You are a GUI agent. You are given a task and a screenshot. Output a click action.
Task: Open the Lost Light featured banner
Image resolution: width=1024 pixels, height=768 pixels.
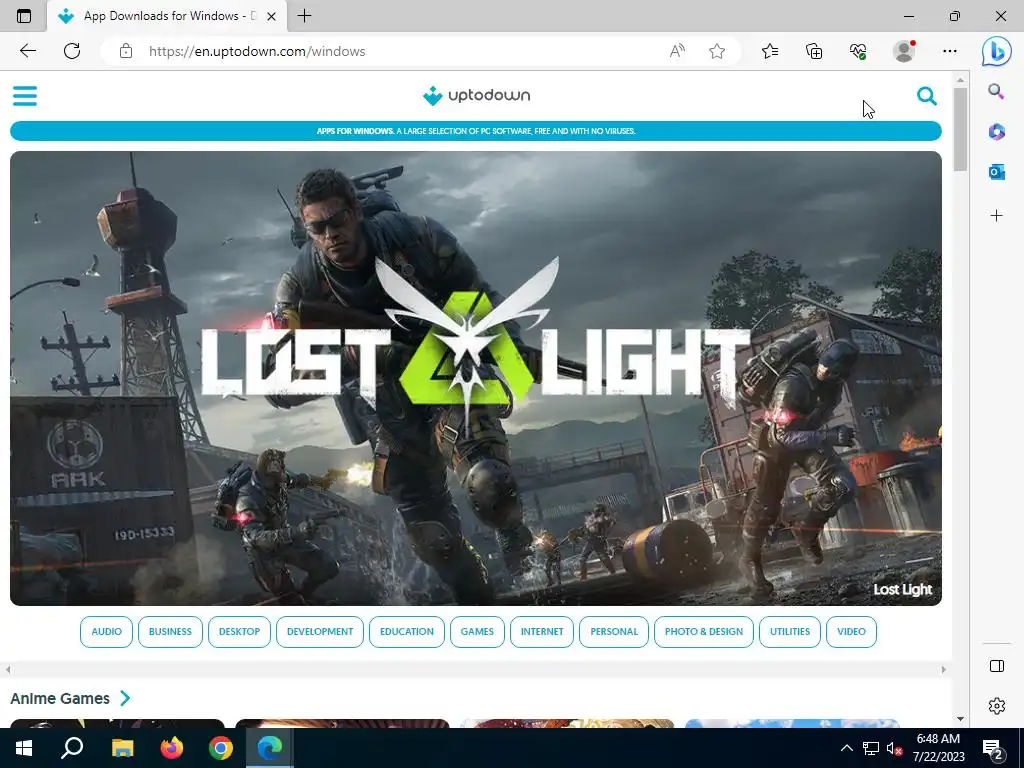click(476, 378)
